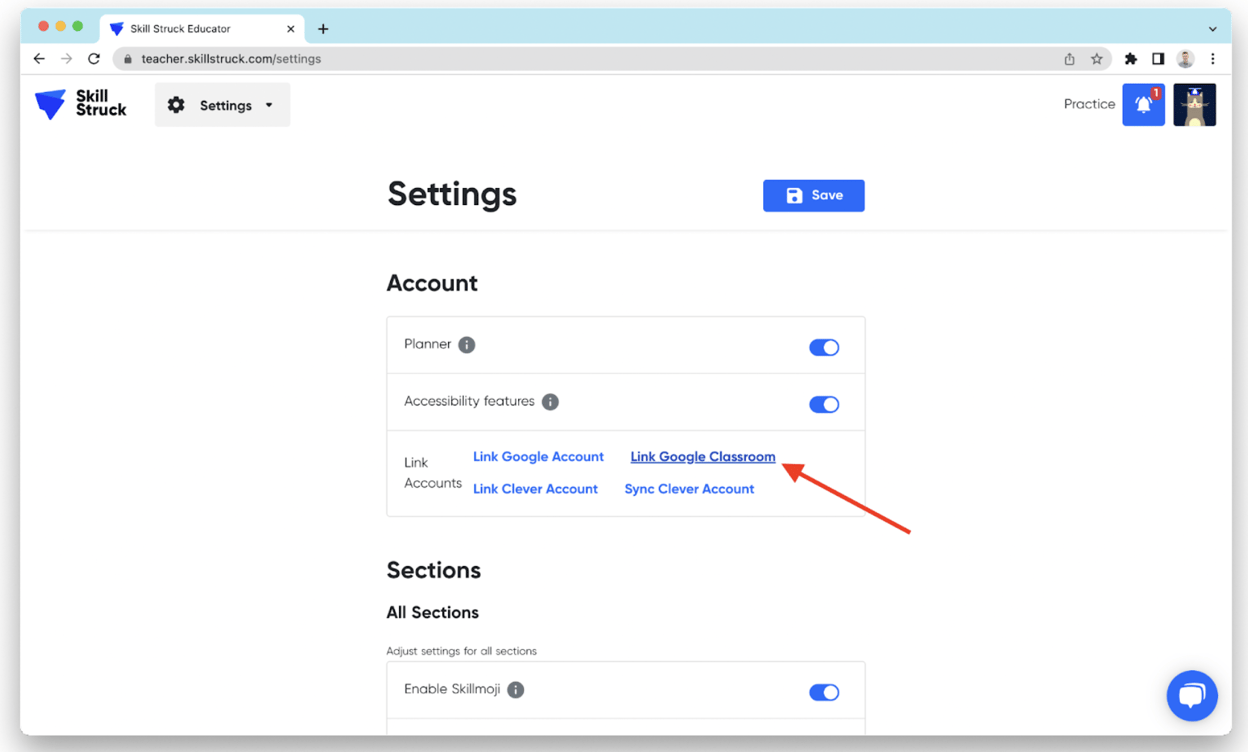This screenshot has height=752, width=1248.
Task: Click the Skill Struck logo
Action: point(80,104)
